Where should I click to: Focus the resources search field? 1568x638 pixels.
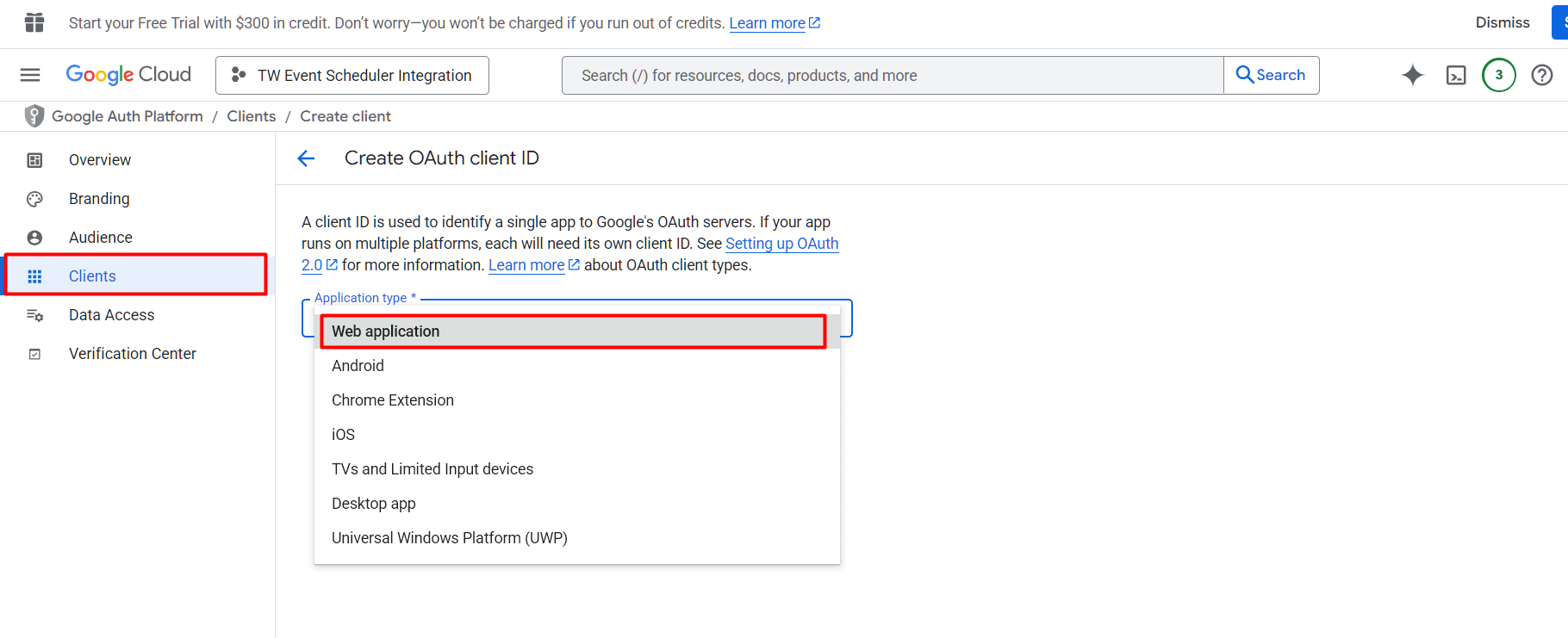click(893, 75)
